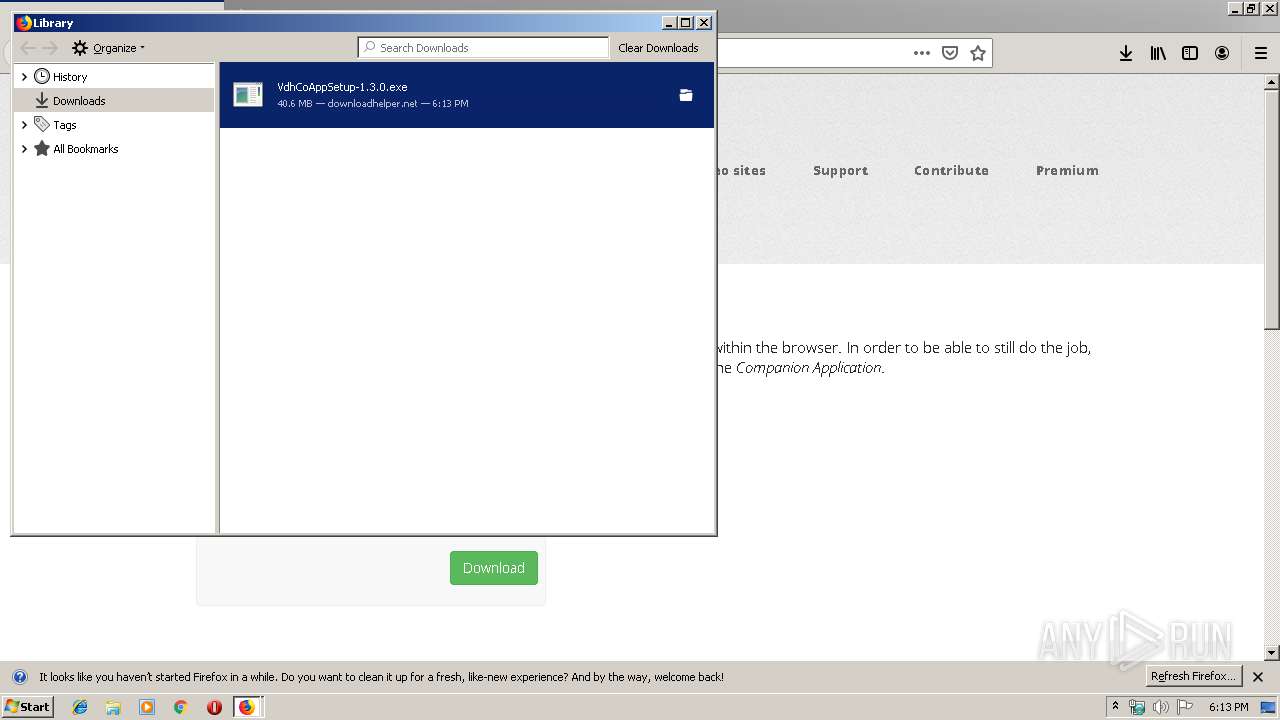Focus the Search Downloads field
The height and width of the screenshot is (720, 1280).
click(x=483, y=47)
